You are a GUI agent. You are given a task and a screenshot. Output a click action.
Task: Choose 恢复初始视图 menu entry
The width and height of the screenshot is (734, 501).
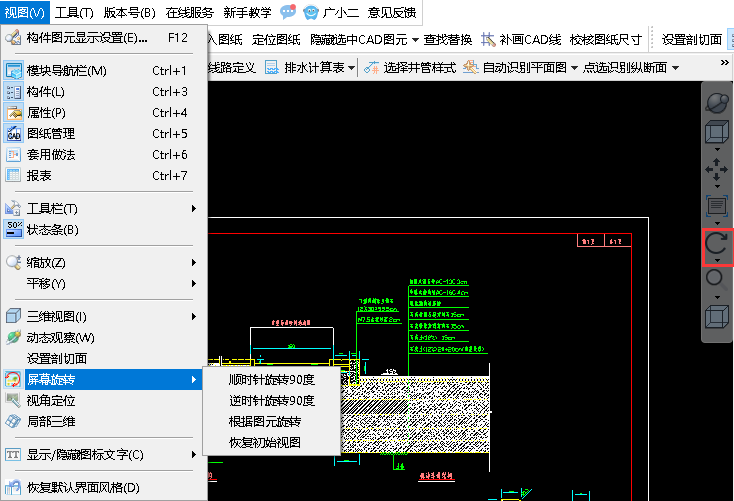pyautogui.click(x=264, y=443)
